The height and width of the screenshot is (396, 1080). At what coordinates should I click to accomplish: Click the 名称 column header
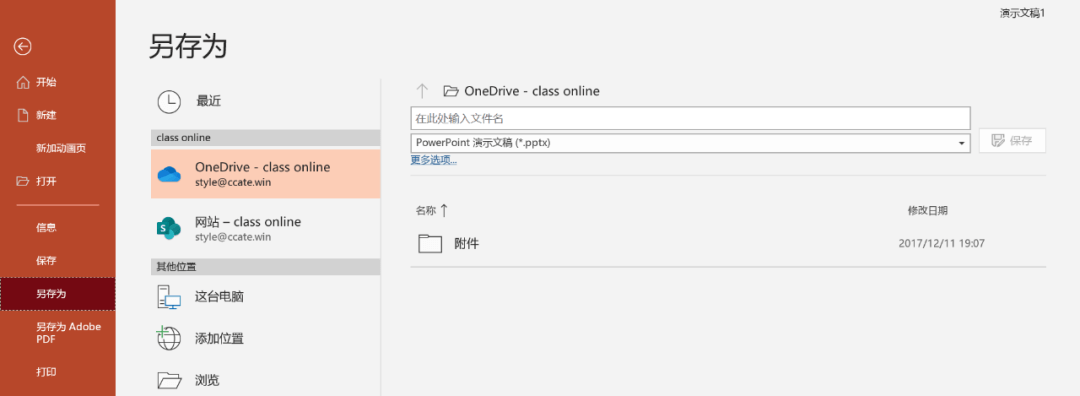coord(425,210)
